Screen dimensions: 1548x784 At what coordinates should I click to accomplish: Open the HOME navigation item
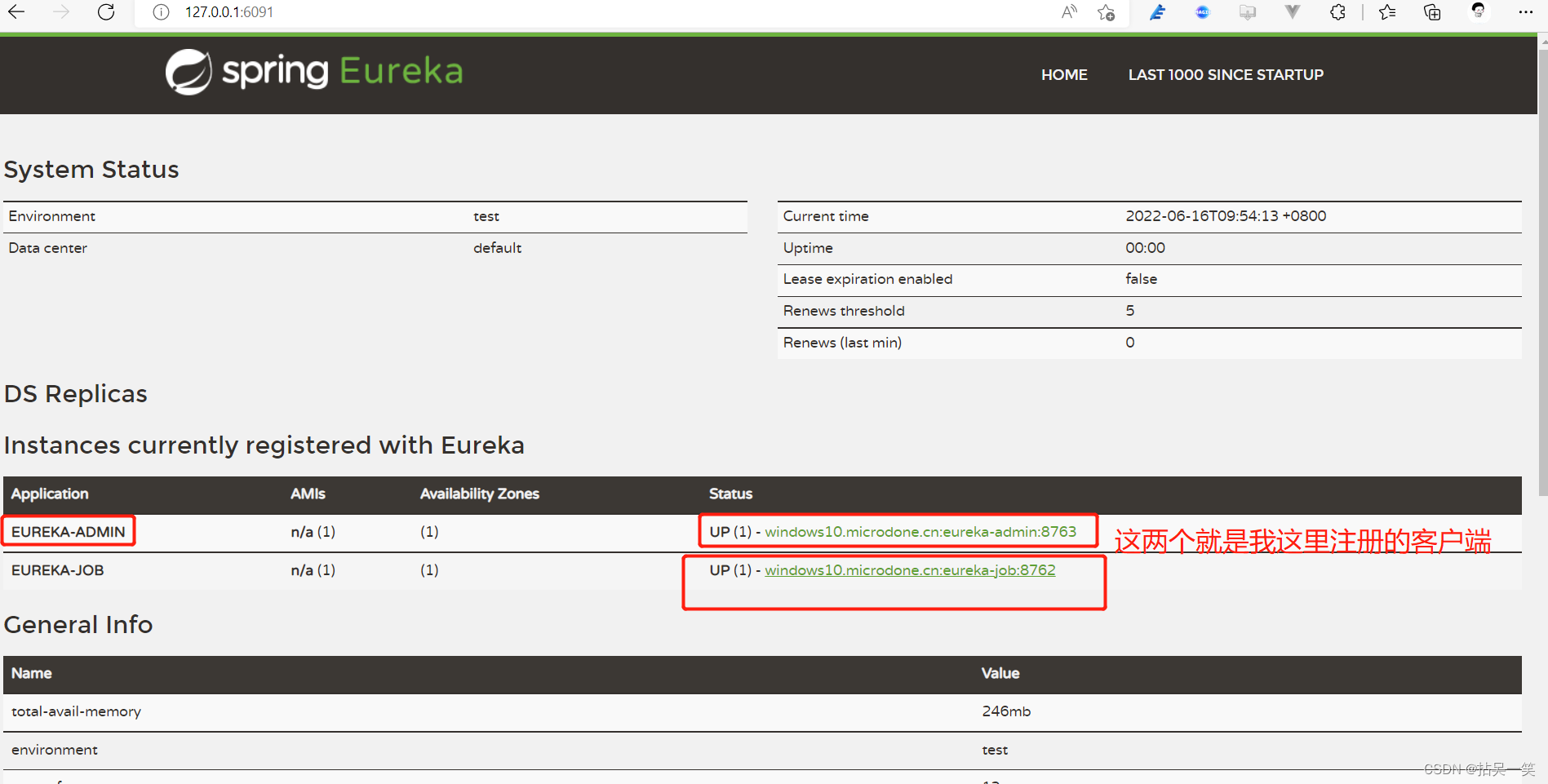click(1064, 75)
